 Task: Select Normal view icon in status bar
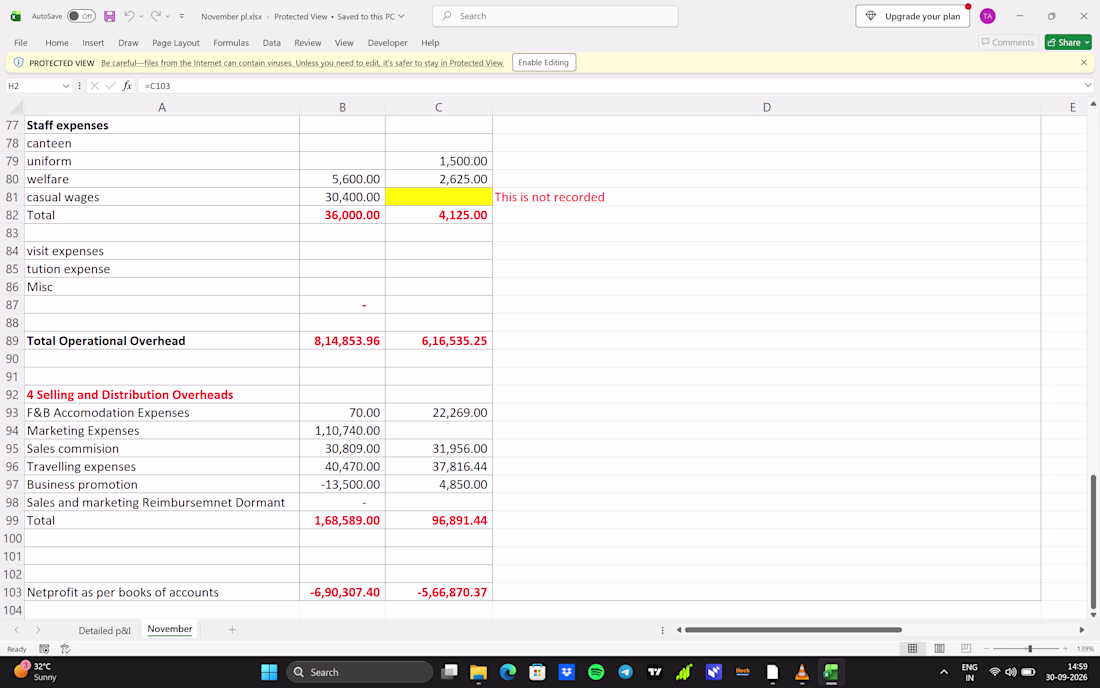point(913,649)
